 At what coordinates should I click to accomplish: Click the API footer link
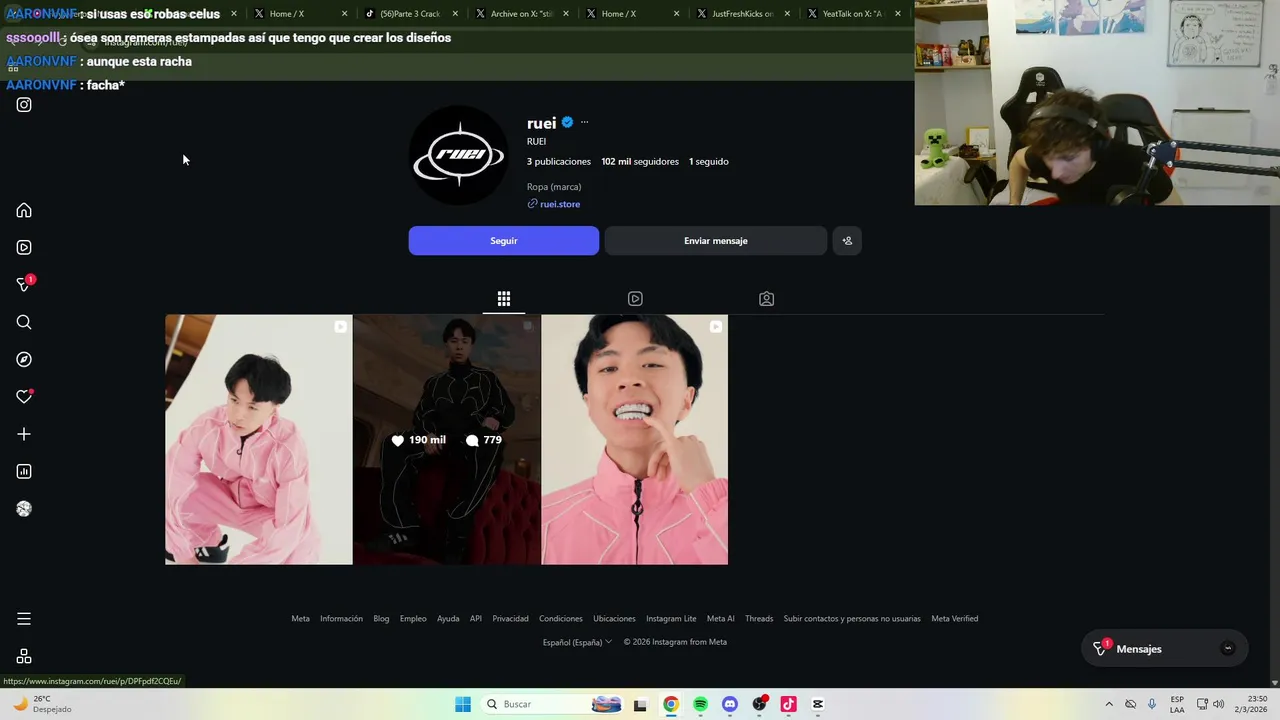coord(476,619)
